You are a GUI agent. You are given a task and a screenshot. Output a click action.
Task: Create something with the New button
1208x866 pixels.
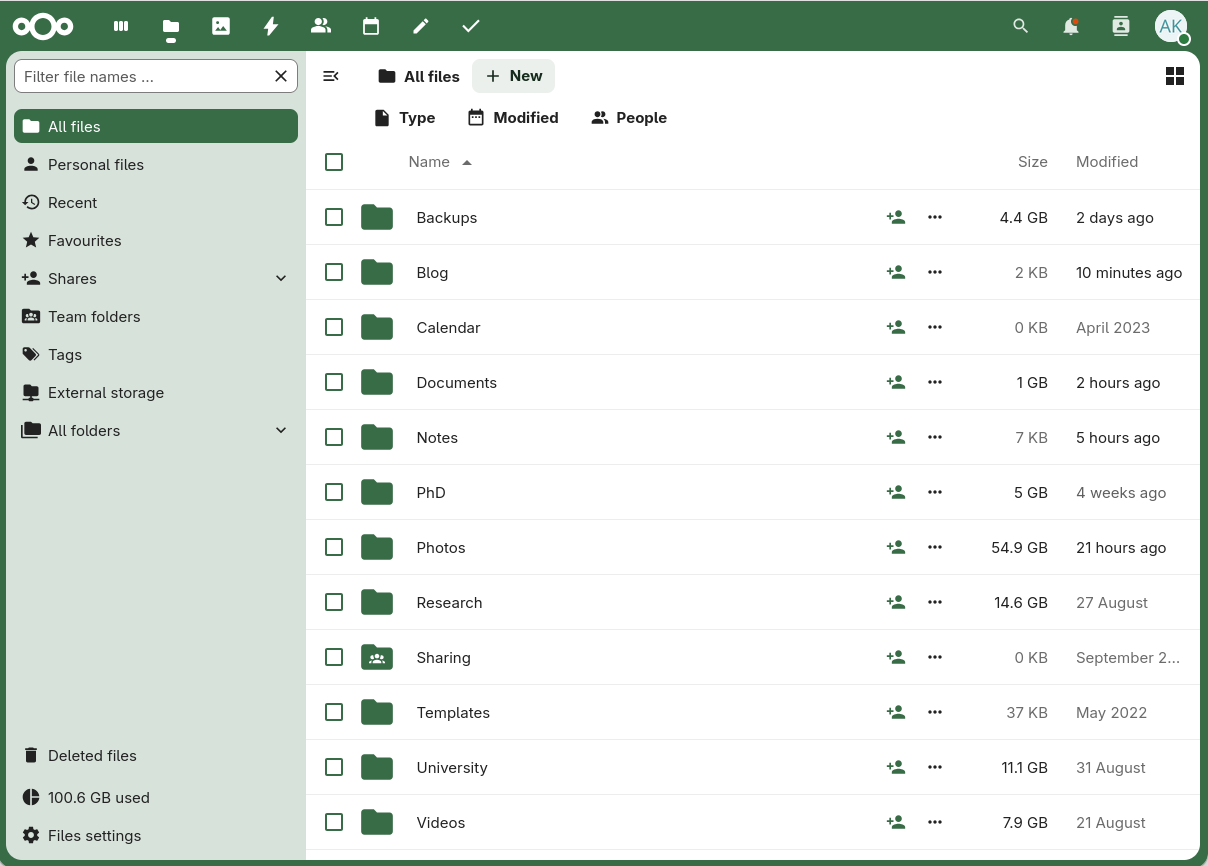tap(513, 76)
